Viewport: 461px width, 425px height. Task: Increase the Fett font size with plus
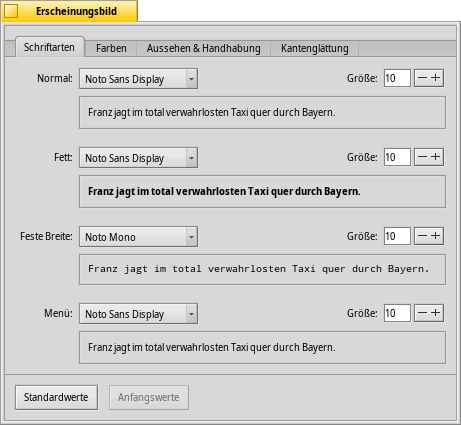point(436,157)
